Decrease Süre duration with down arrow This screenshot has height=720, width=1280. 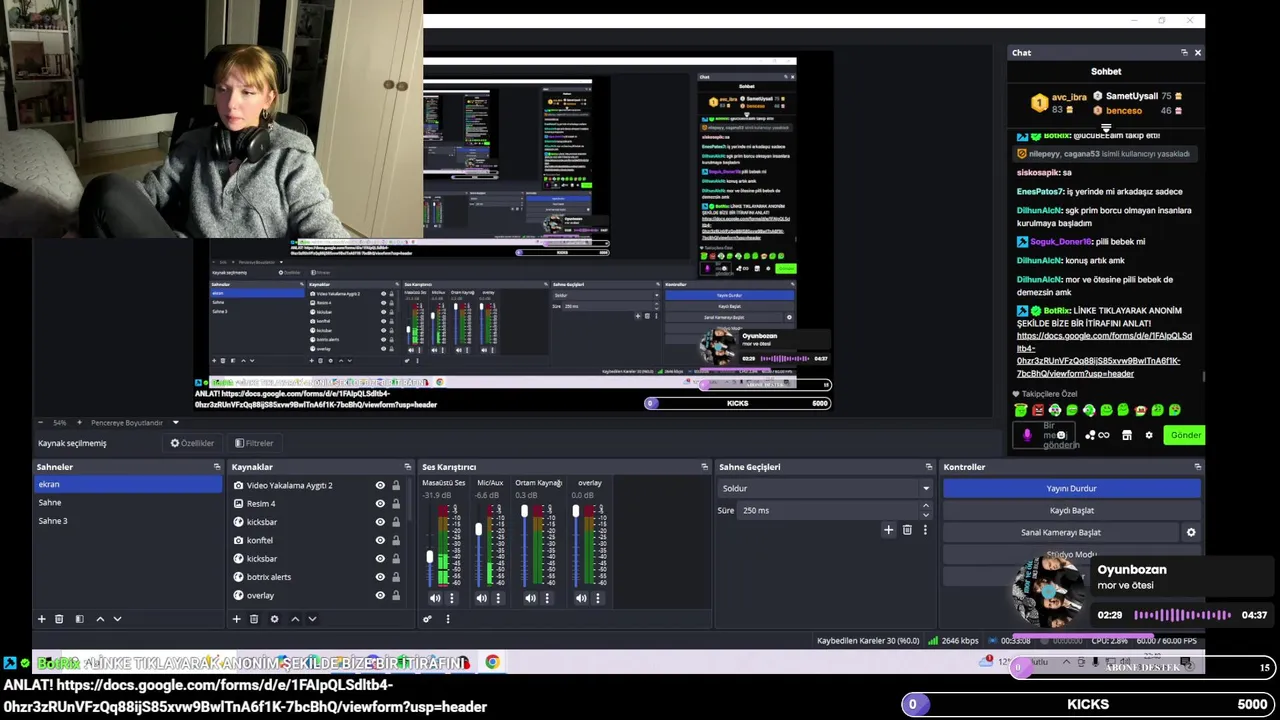click(925, 514)
